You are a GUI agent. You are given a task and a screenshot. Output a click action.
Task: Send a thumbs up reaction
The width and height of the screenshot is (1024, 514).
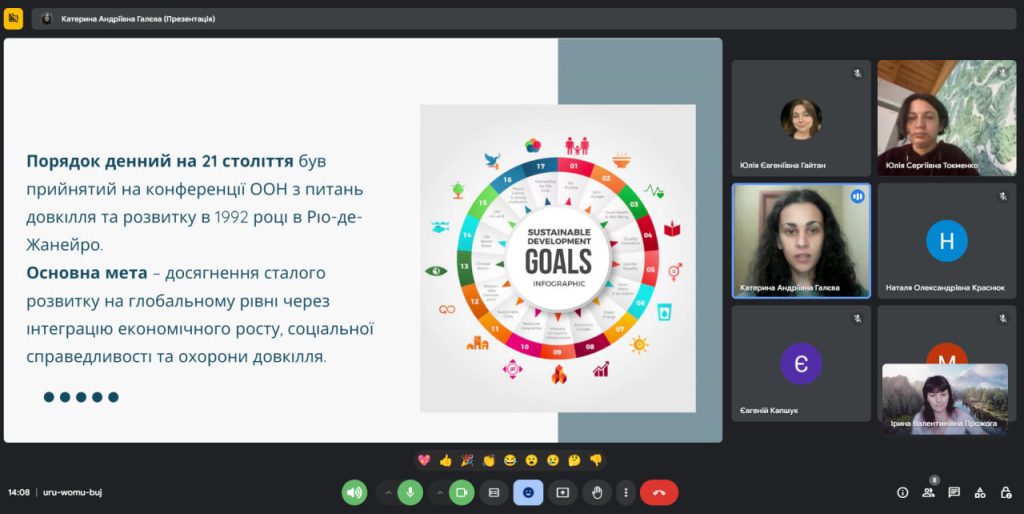(446, 460)
